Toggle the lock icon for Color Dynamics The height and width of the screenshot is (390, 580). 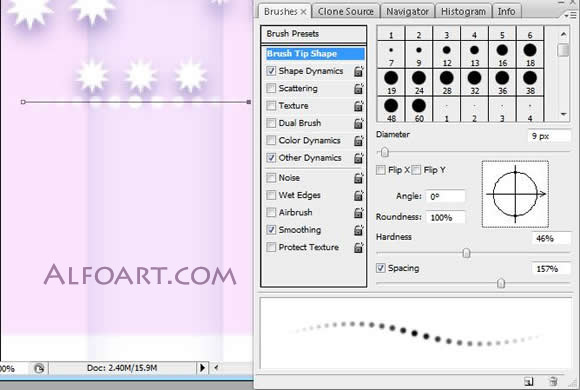pyautogui.click(x=358, y=141)
